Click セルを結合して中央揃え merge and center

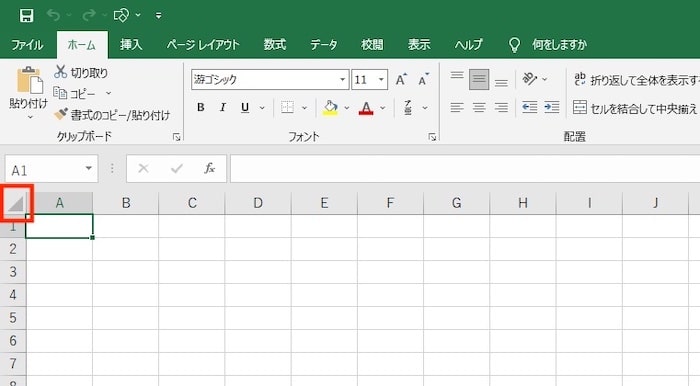click(x=635, y=108)
